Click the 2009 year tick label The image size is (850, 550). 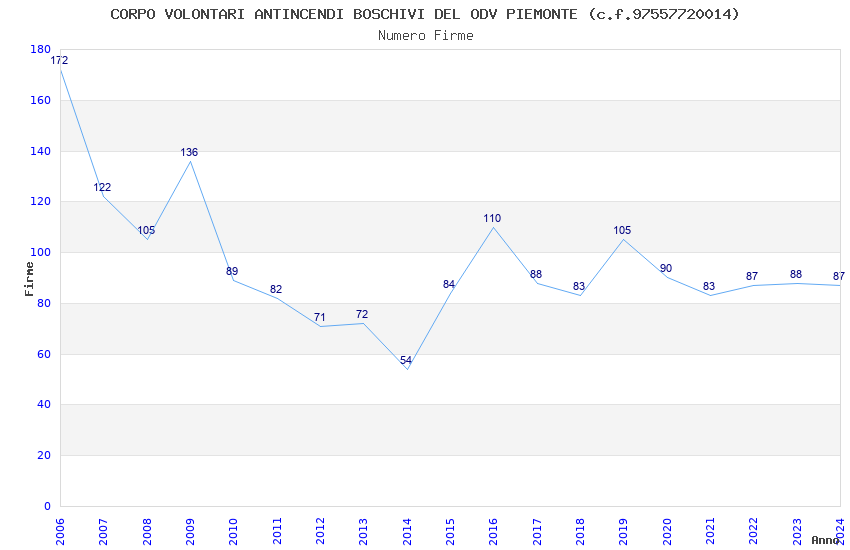(x=190, y=532)
